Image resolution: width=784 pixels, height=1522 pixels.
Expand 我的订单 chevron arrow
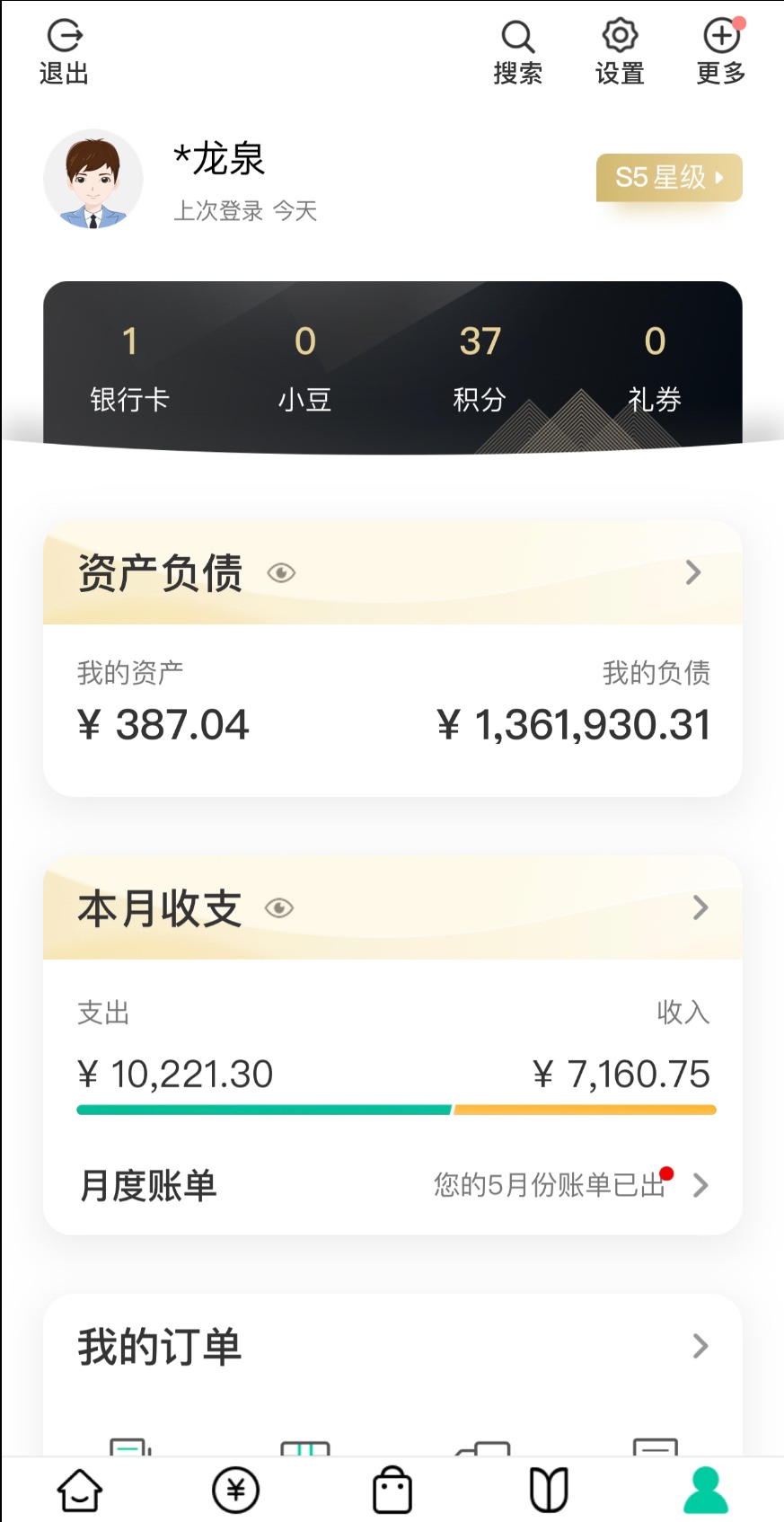click(x=700, y=1346)
